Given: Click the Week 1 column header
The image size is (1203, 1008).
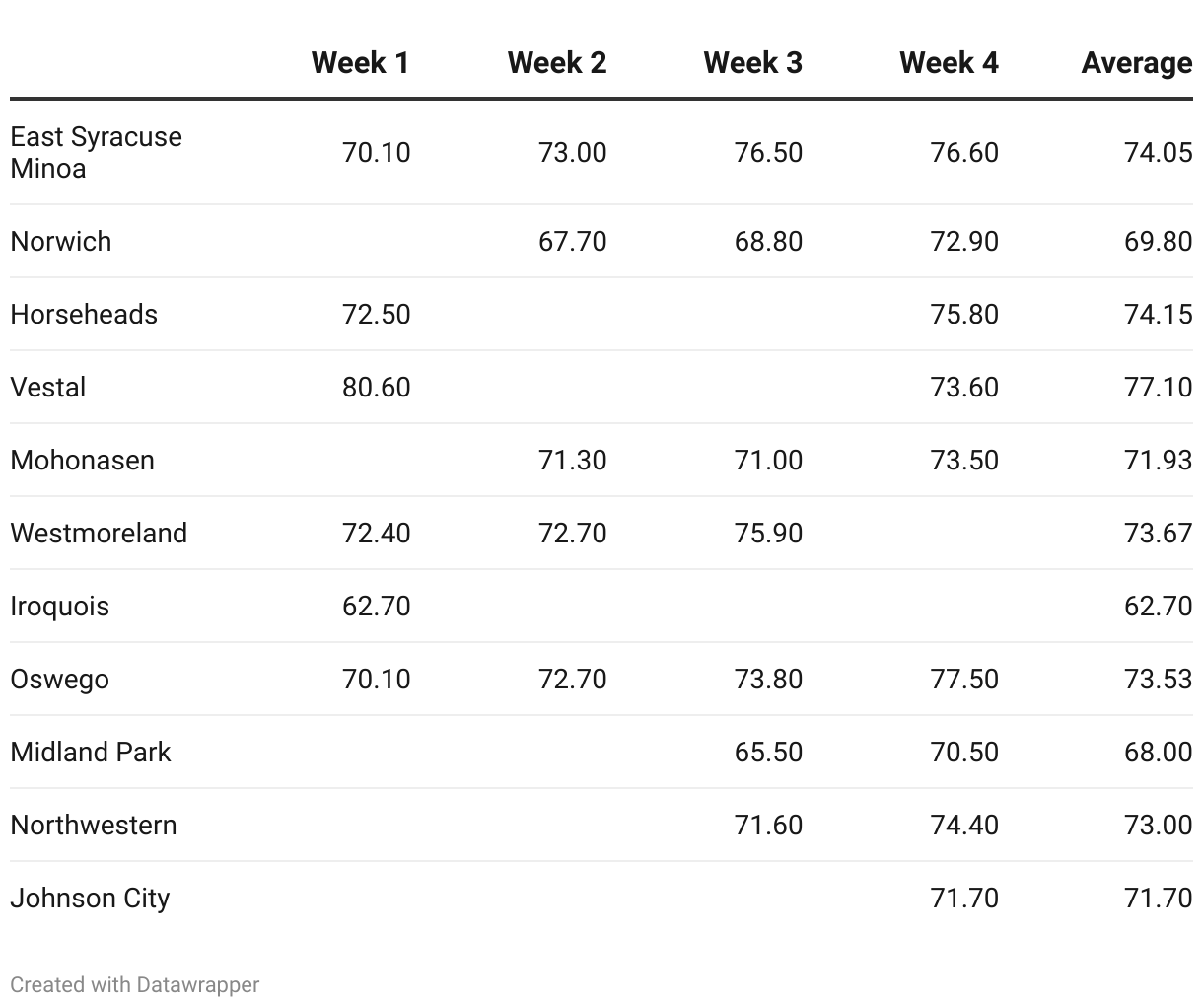Looking at the screenshot, I should pyautogui.click(x=360, y=63).
